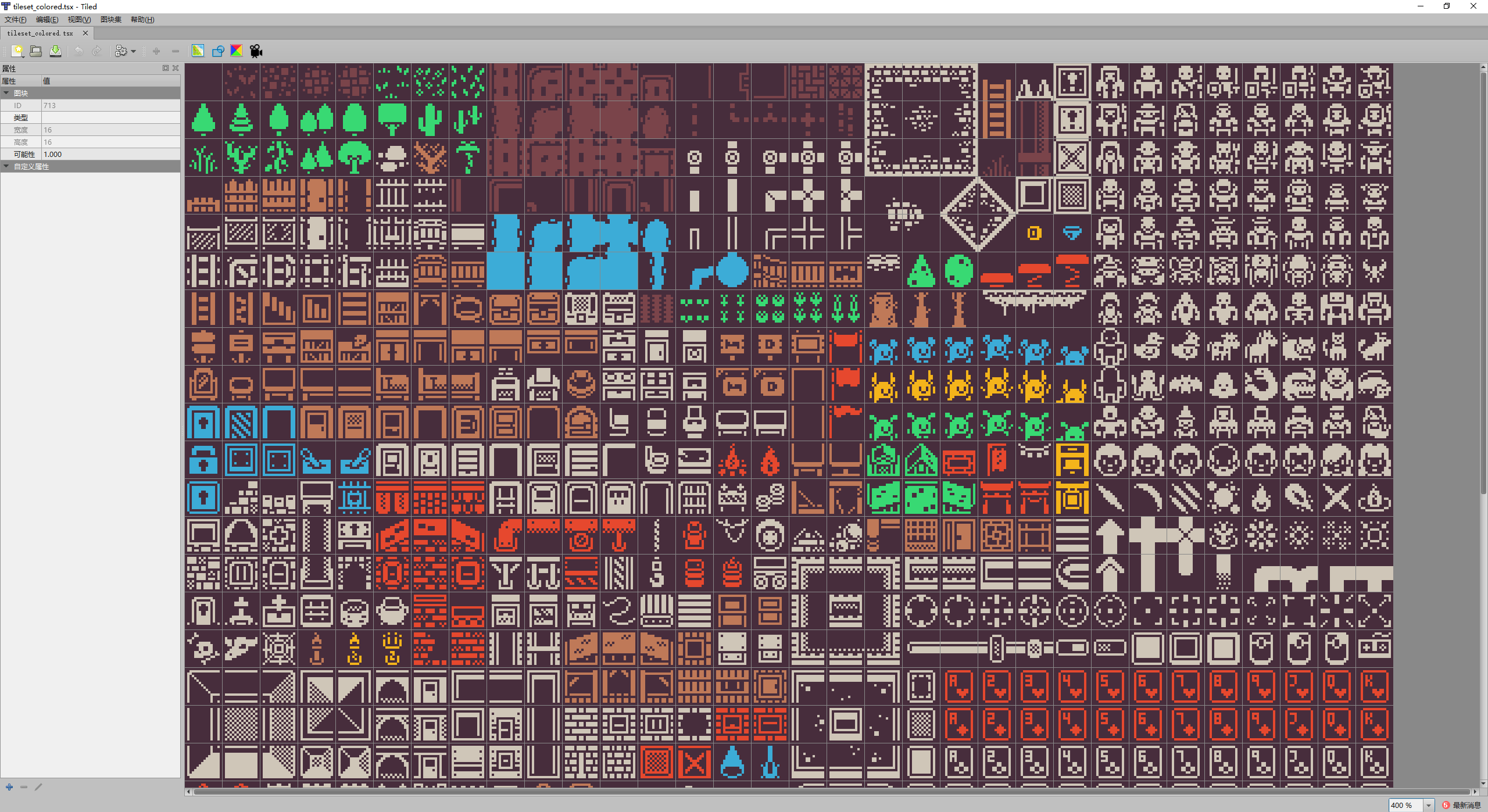Select the blue water drop tile
The image size is (1488, 812).
(x=732, y=762)
